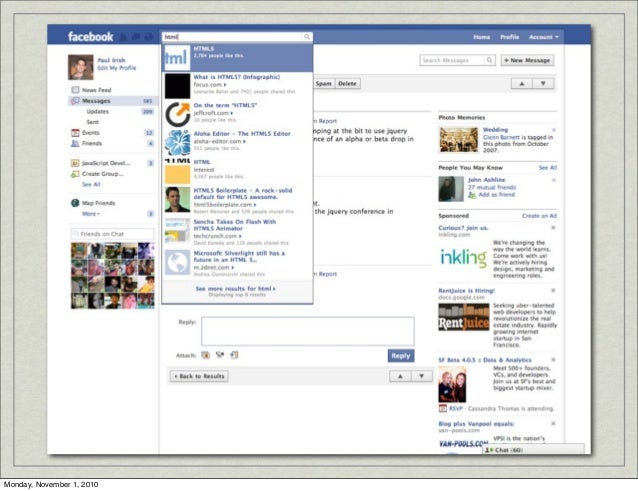Click the Create Group icon

tap(75, 174)
